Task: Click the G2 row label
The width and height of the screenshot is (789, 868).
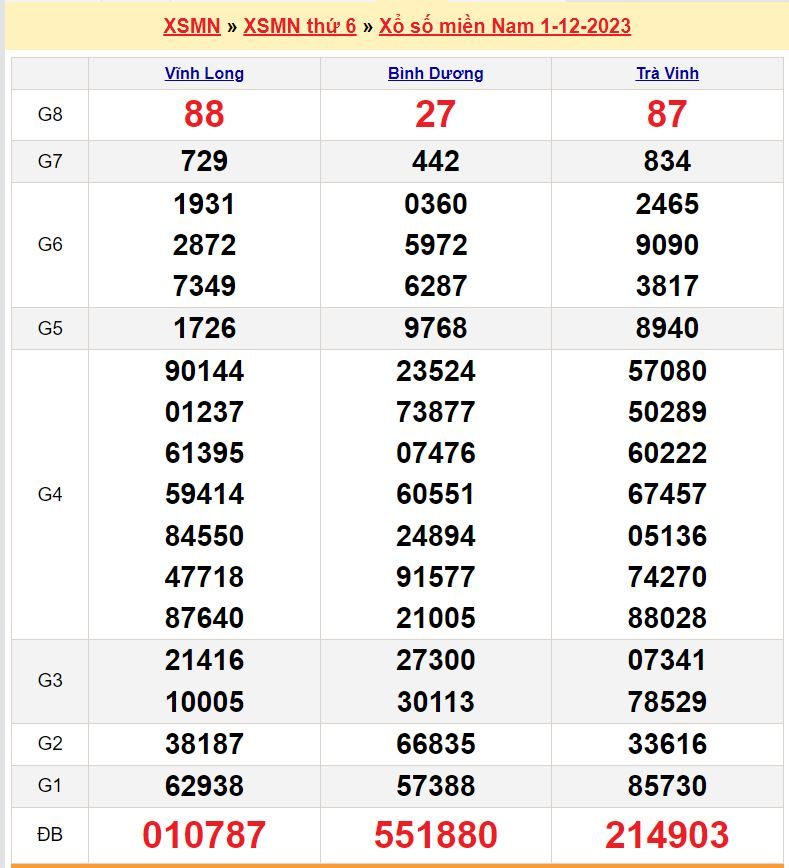Action: (x=50, y=743)
